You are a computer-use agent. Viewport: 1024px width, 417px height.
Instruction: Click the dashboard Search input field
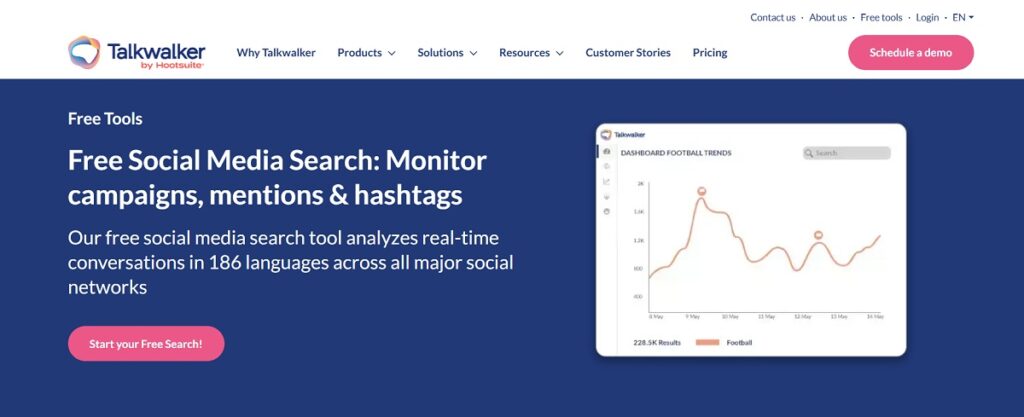[x=851, y=153]
